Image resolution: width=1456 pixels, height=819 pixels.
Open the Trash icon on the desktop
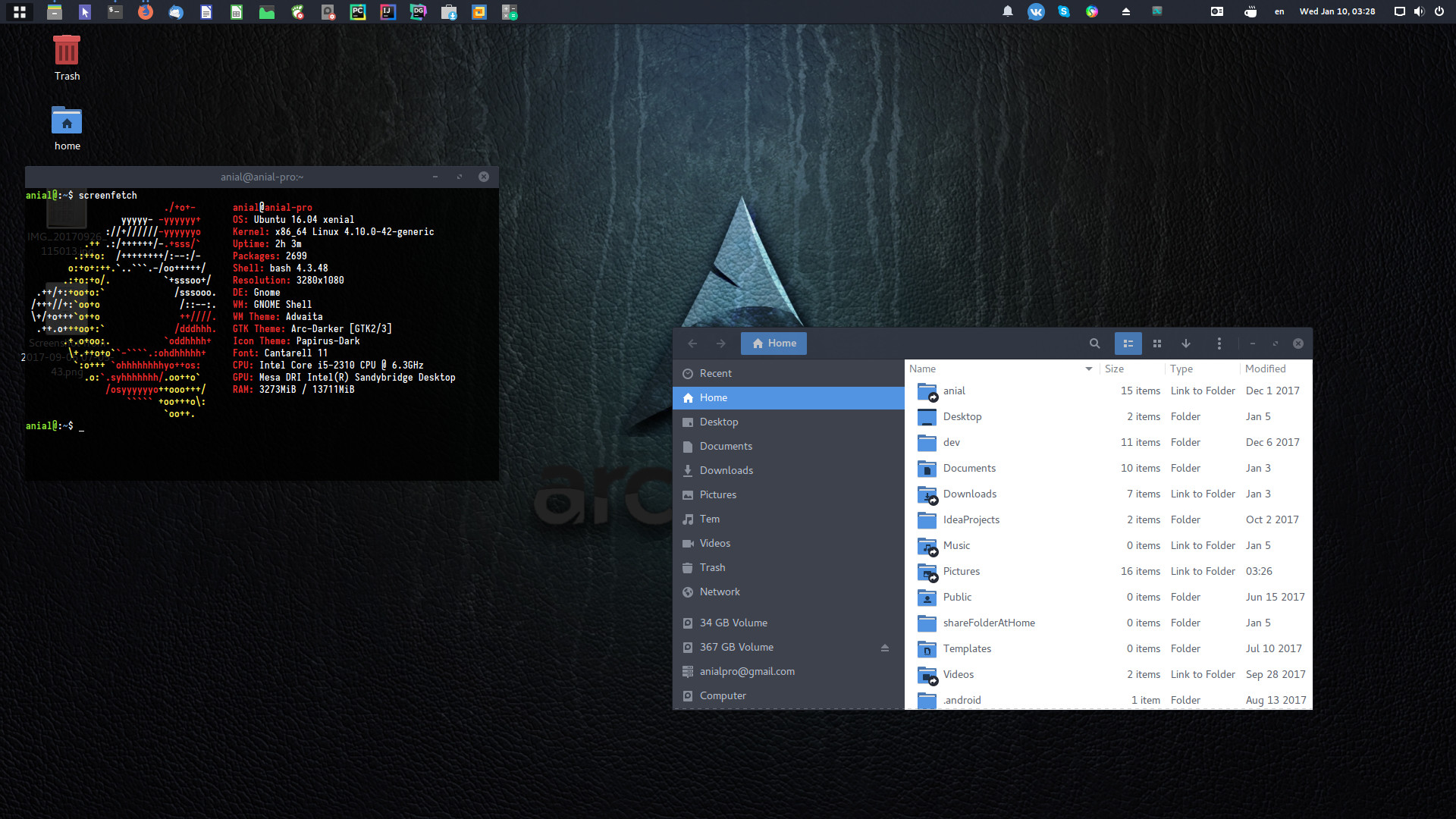pos(67,58)
